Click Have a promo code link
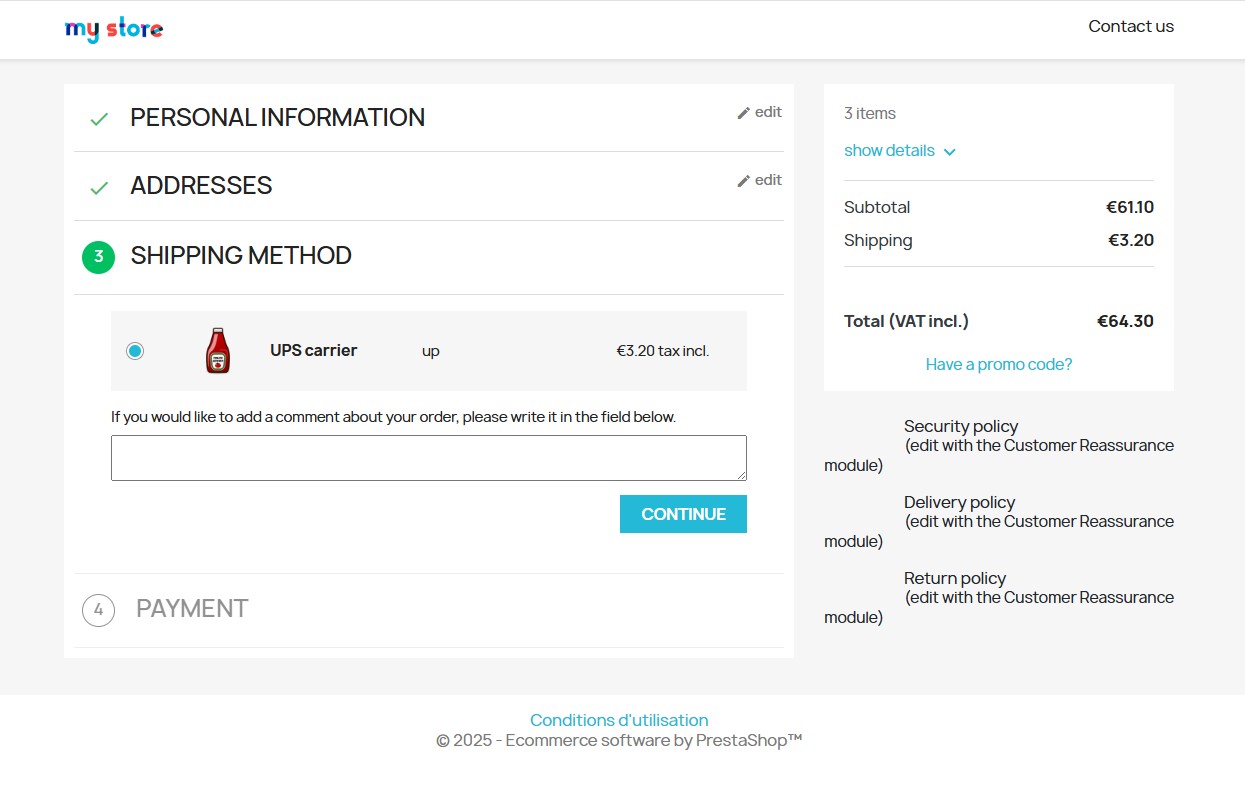The width and height of the screenshot is (1245, 795). (x=998, y=365)
